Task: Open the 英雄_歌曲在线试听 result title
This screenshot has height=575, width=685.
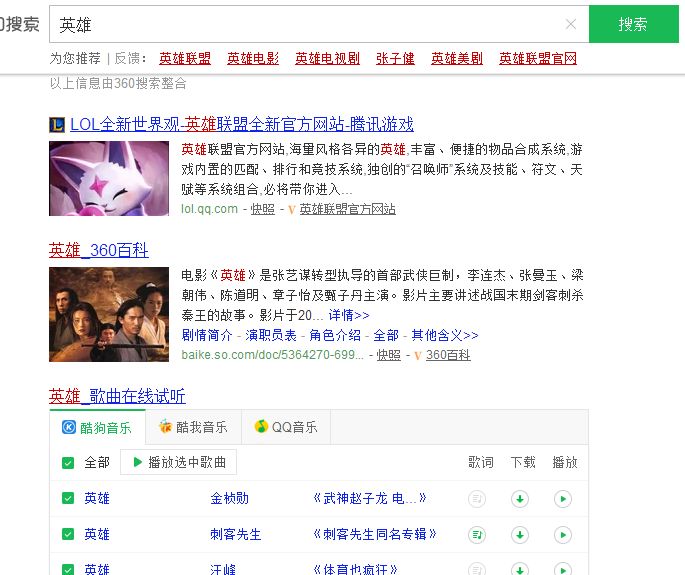Action: point(117,396)
